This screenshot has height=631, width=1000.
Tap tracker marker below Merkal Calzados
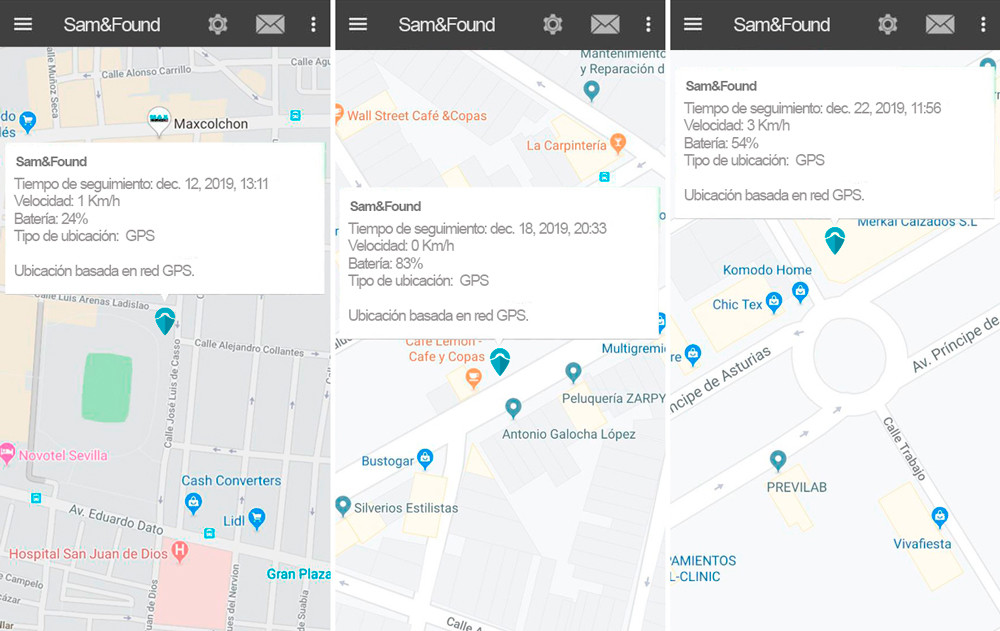pos(835,241)
